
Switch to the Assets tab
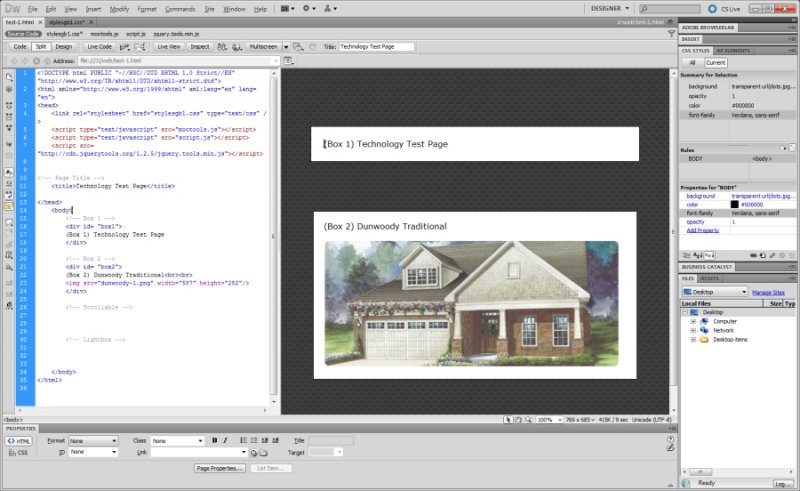pos(709,279)
